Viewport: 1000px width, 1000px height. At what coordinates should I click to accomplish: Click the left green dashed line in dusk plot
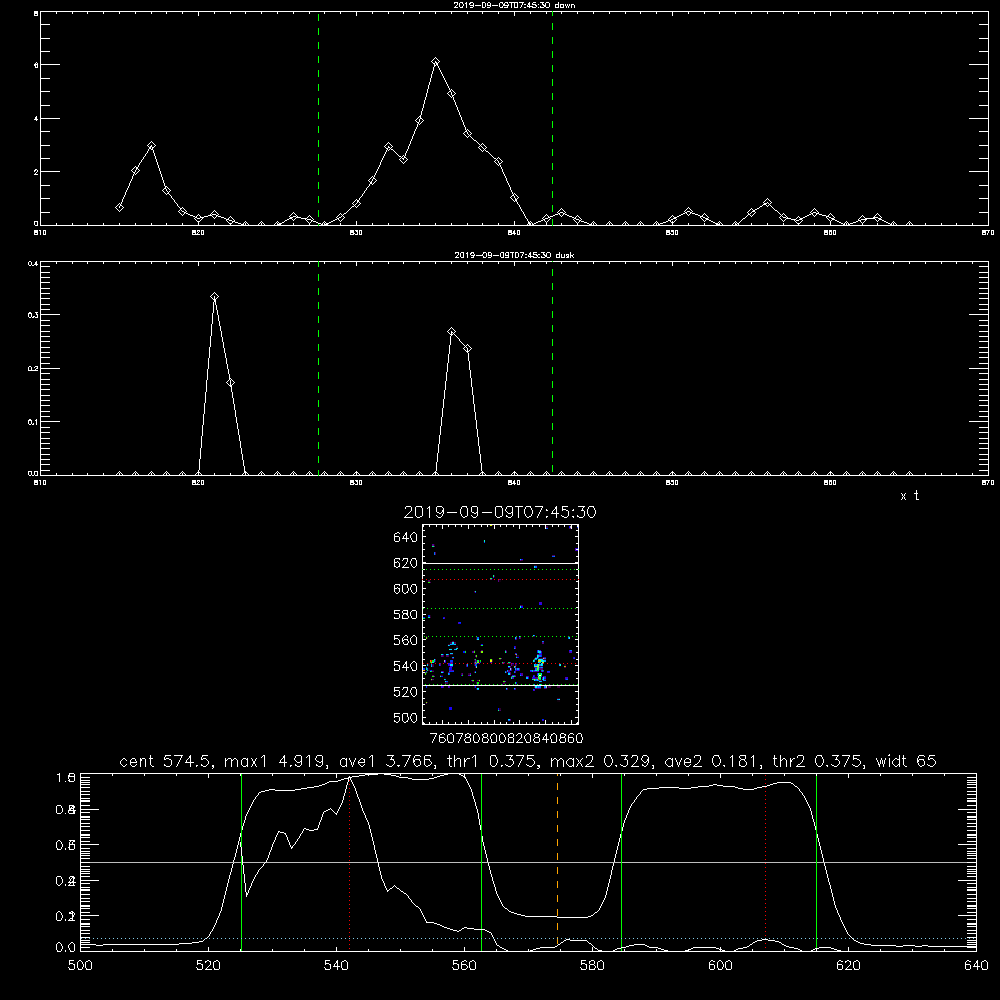(319, 369)
